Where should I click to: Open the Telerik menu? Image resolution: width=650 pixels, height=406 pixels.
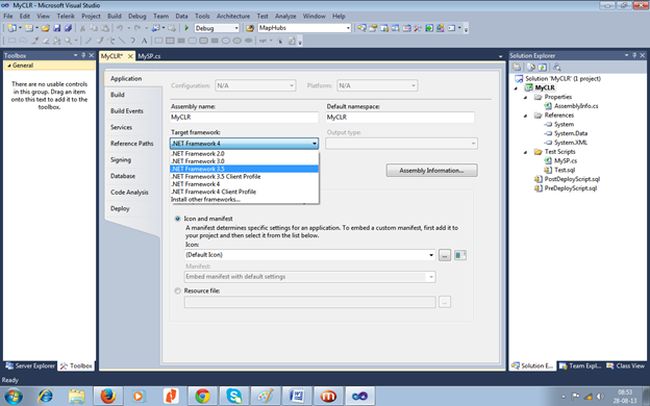point(66,16)
